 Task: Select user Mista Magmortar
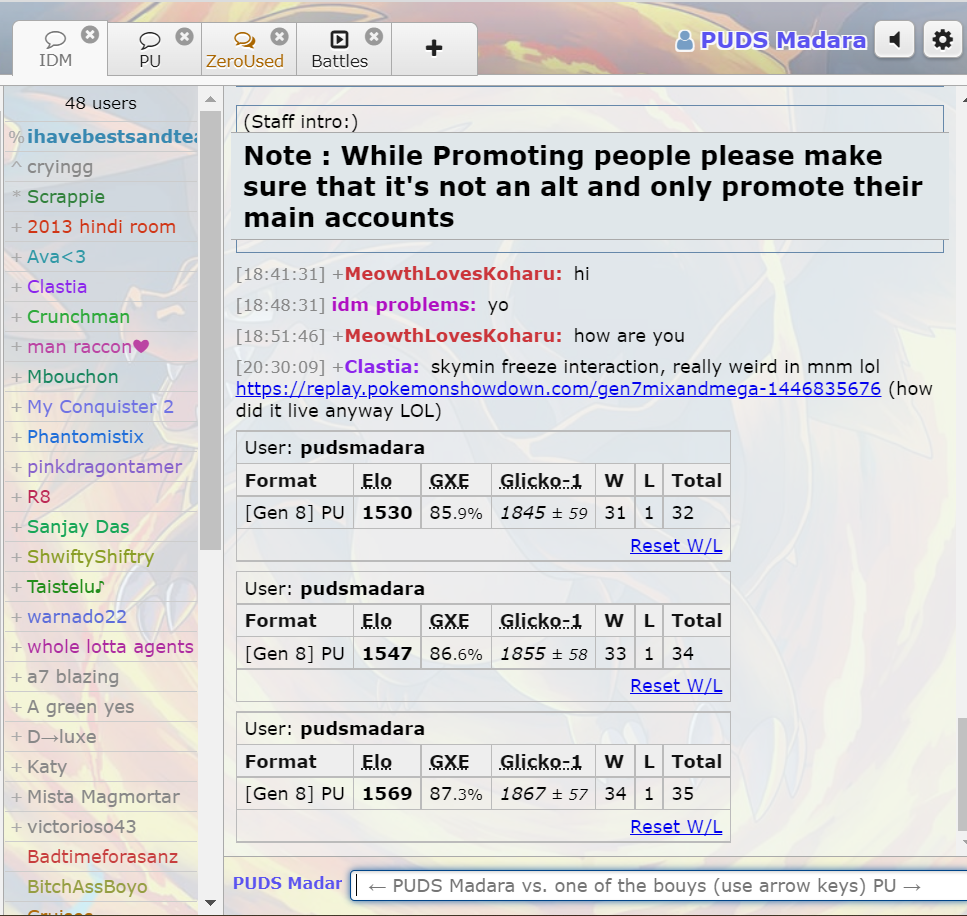pos(102,797)
